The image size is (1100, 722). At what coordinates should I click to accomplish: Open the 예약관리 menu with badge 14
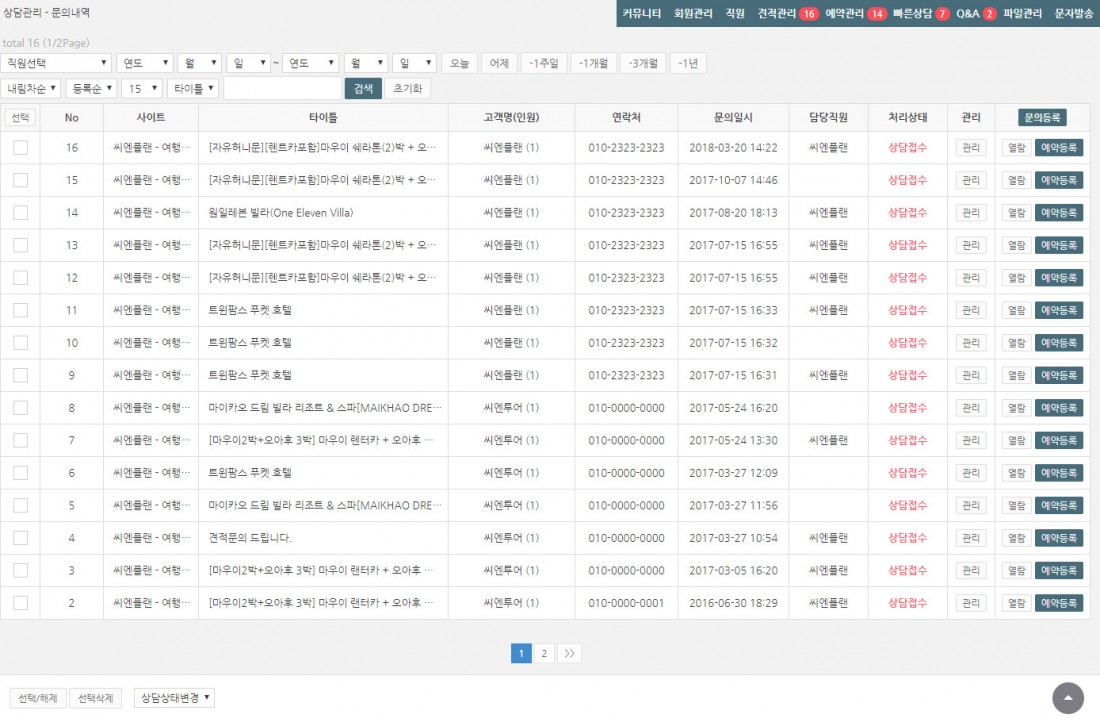pos(855,13)
